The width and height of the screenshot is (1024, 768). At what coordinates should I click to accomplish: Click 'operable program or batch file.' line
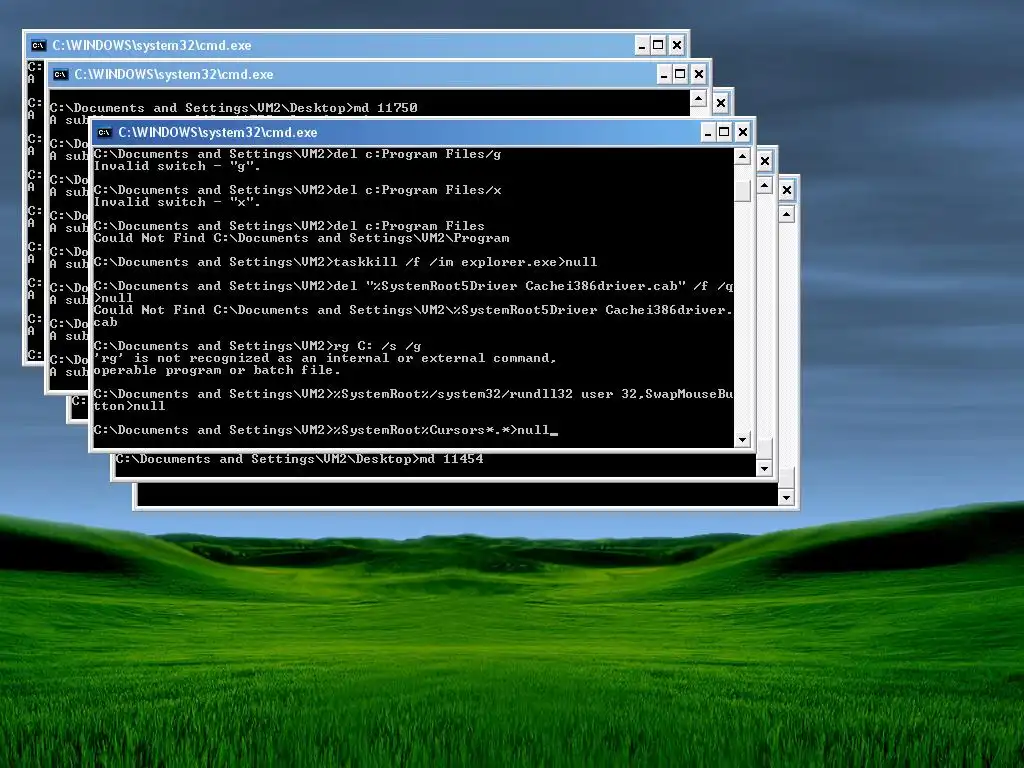tap(217, 370)
